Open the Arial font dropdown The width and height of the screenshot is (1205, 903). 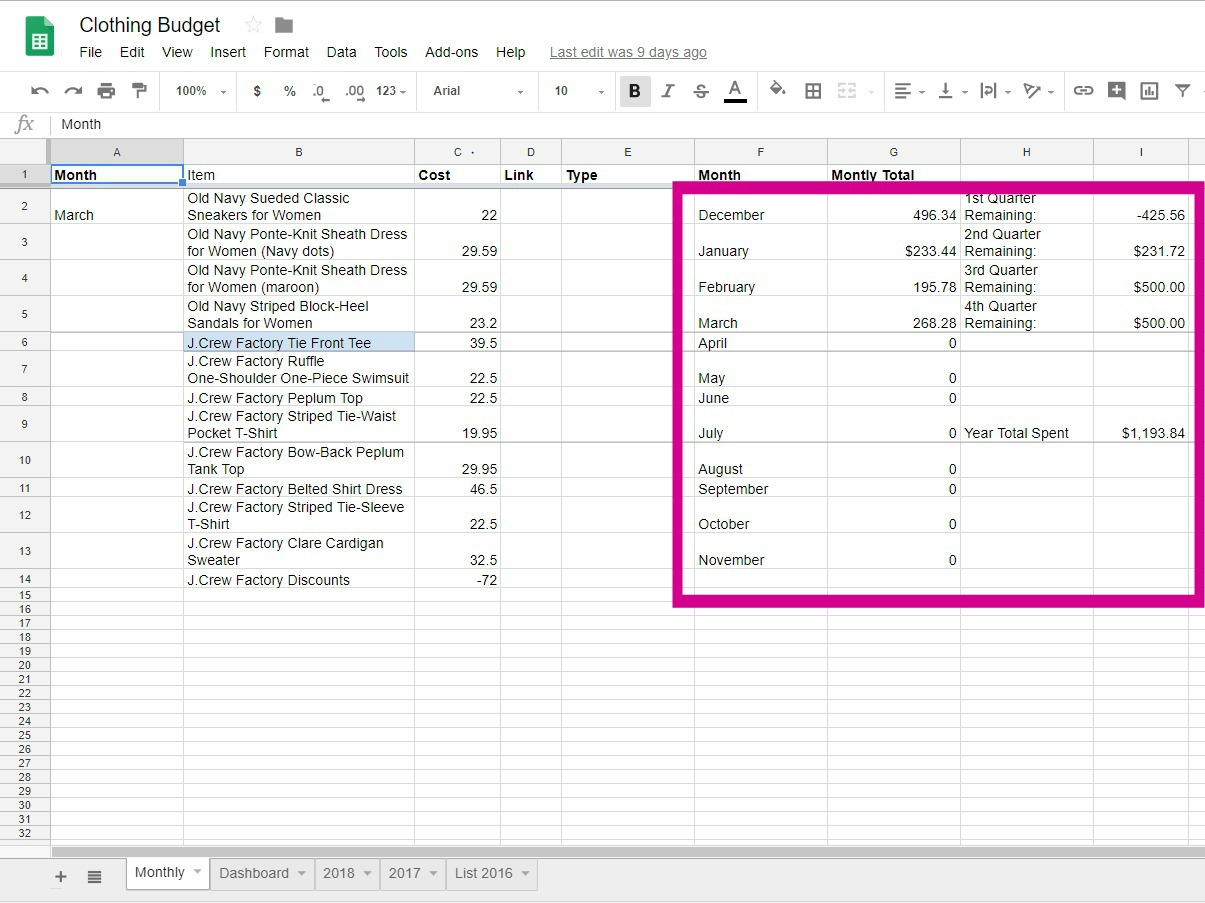point(478,91)
